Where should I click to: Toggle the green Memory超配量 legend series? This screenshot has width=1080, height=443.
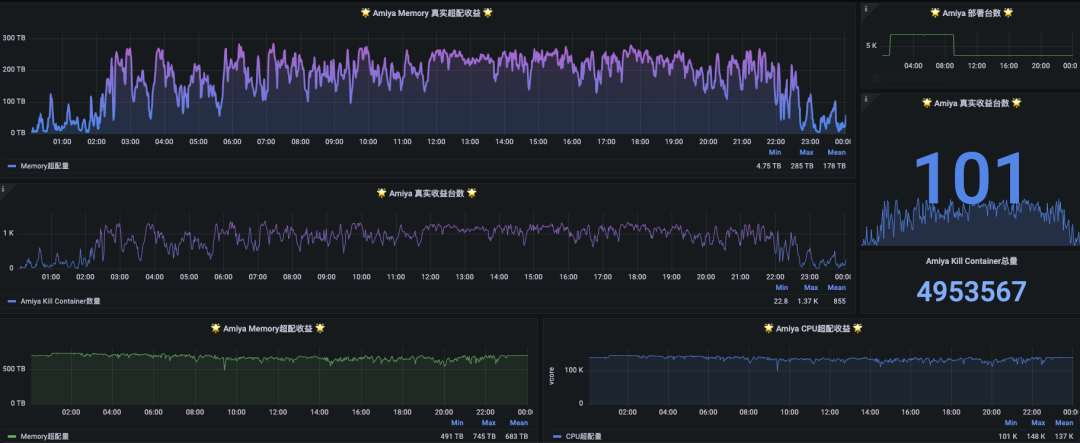(x=45, y=436)
